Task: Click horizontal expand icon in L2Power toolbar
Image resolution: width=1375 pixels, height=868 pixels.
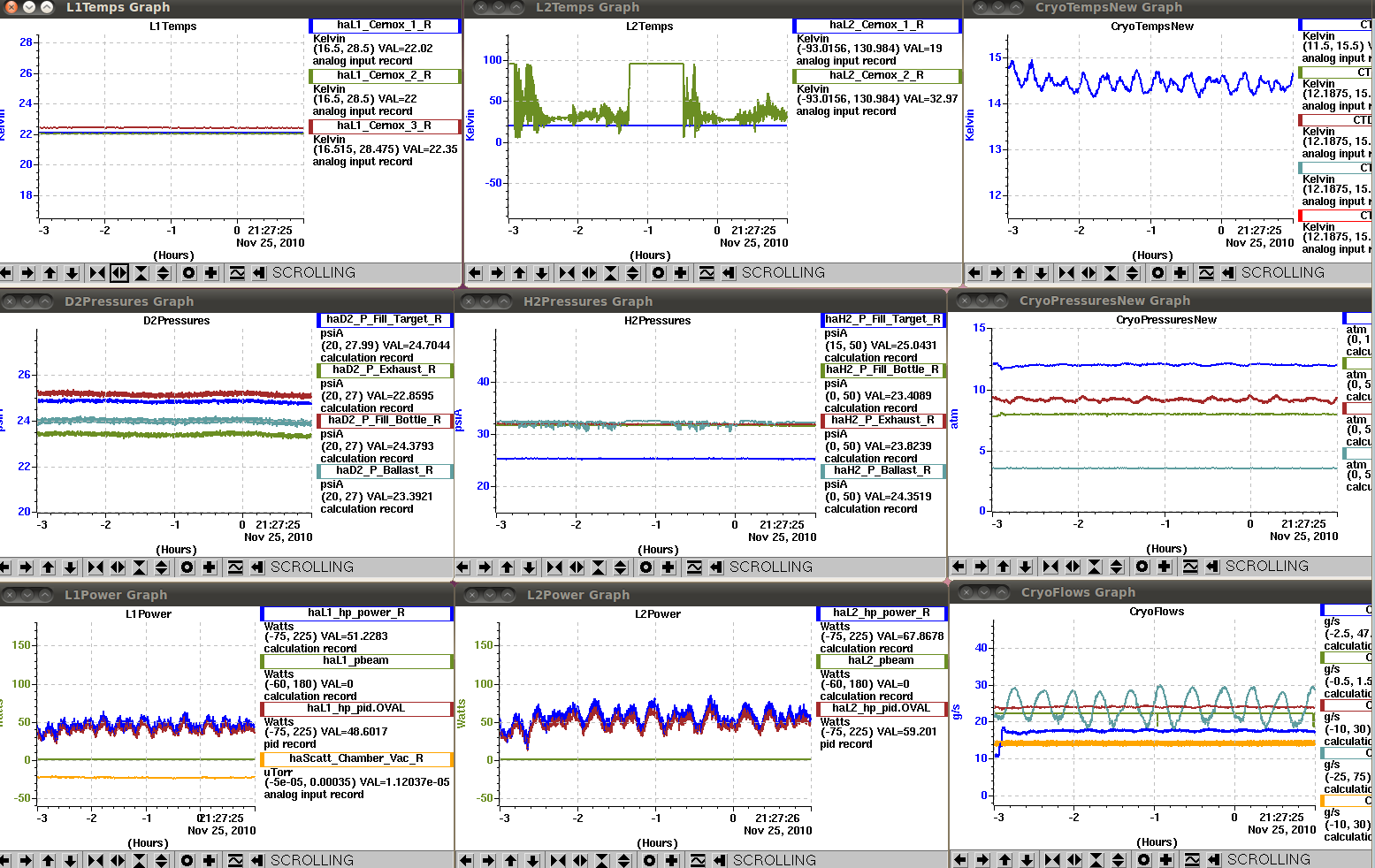Action: (x=580, y=860)
